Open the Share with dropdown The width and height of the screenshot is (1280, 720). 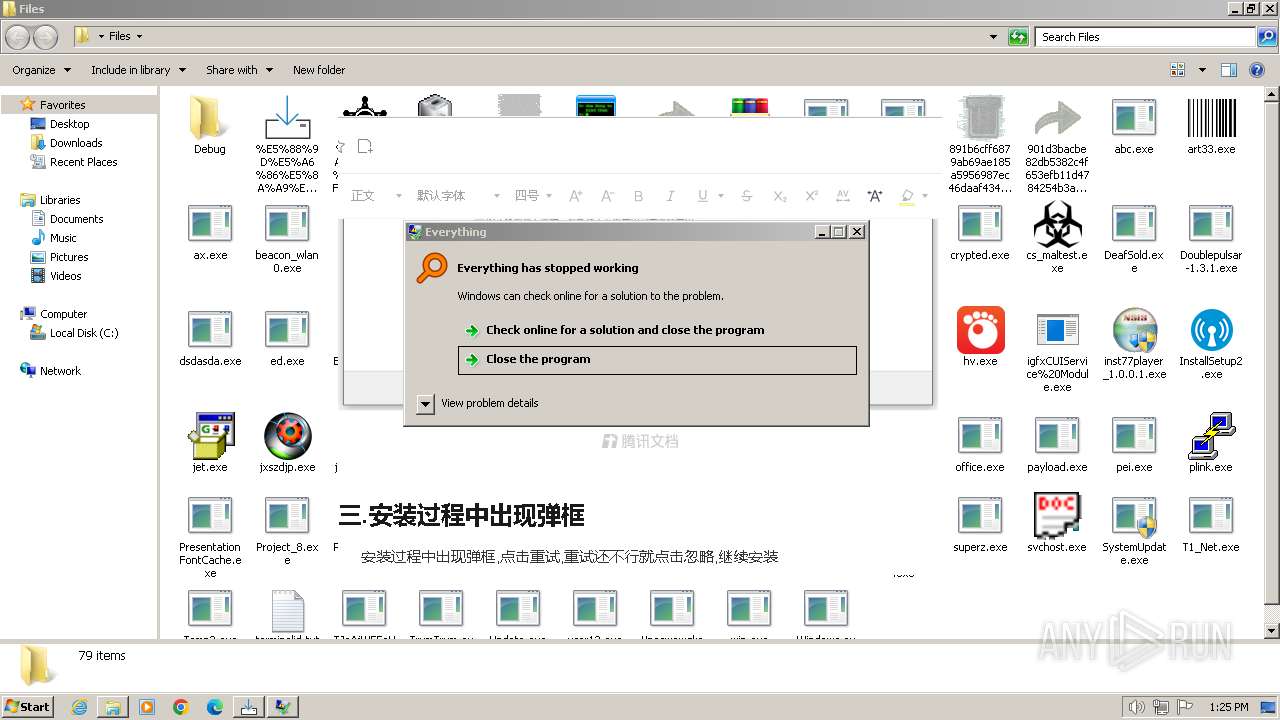pos(238,70)
